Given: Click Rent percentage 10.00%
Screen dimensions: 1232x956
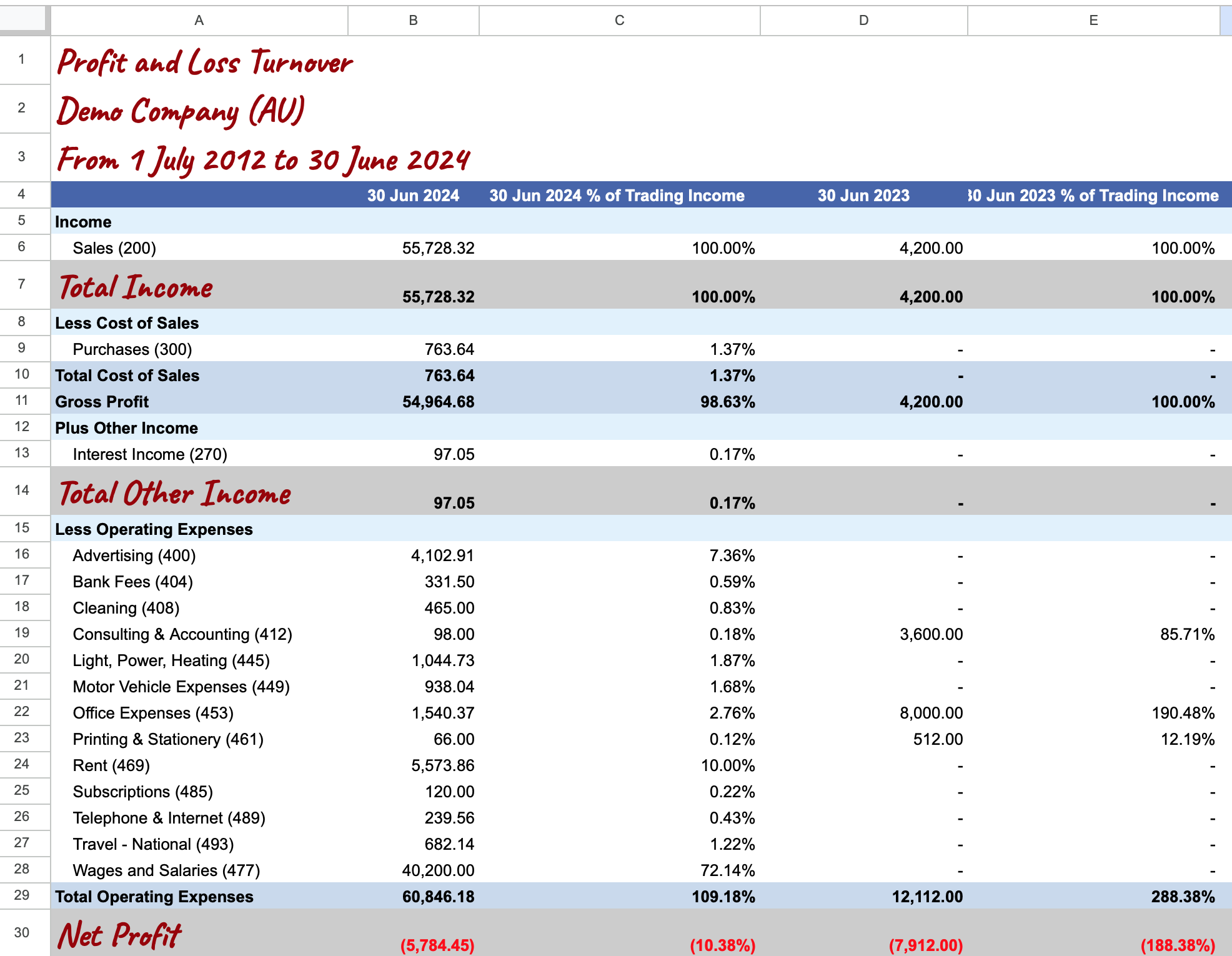Looking at the screenshot, I should pos(727,765).
